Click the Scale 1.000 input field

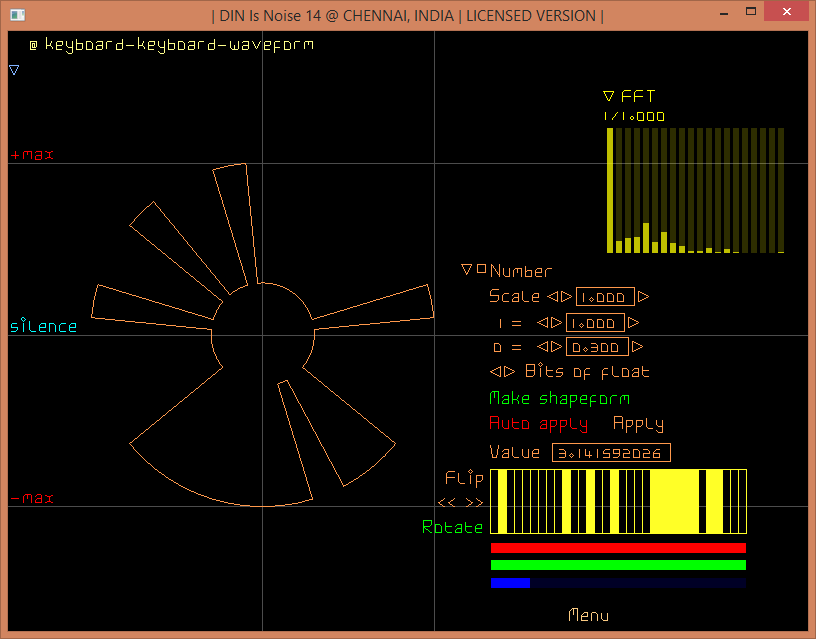605,297
